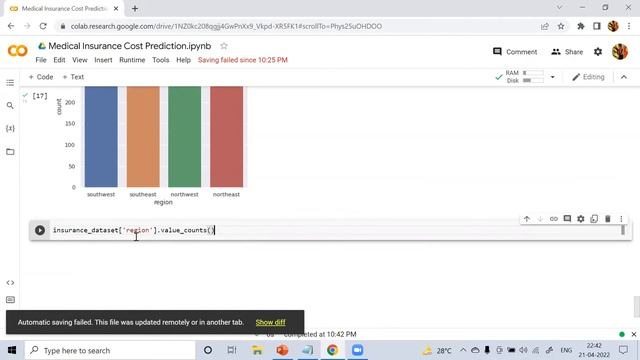Add a new Code cell

tap(41, 77)
